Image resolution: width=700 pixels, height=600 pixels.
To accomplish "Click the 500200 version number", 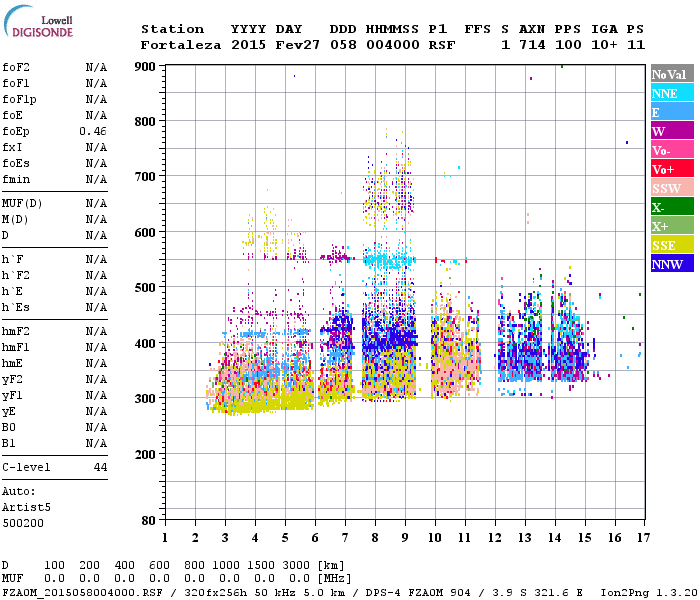I will click(23, 523).
